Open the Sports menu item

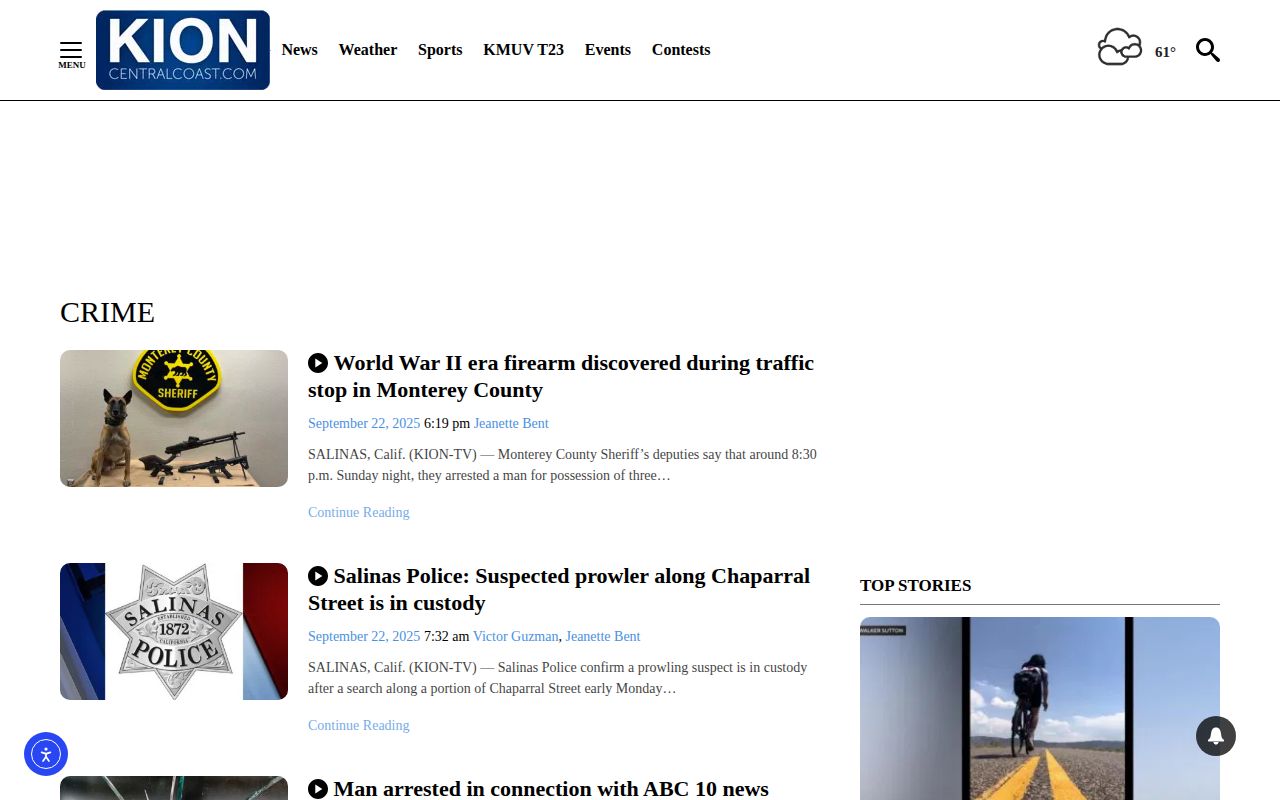point(440,50)
